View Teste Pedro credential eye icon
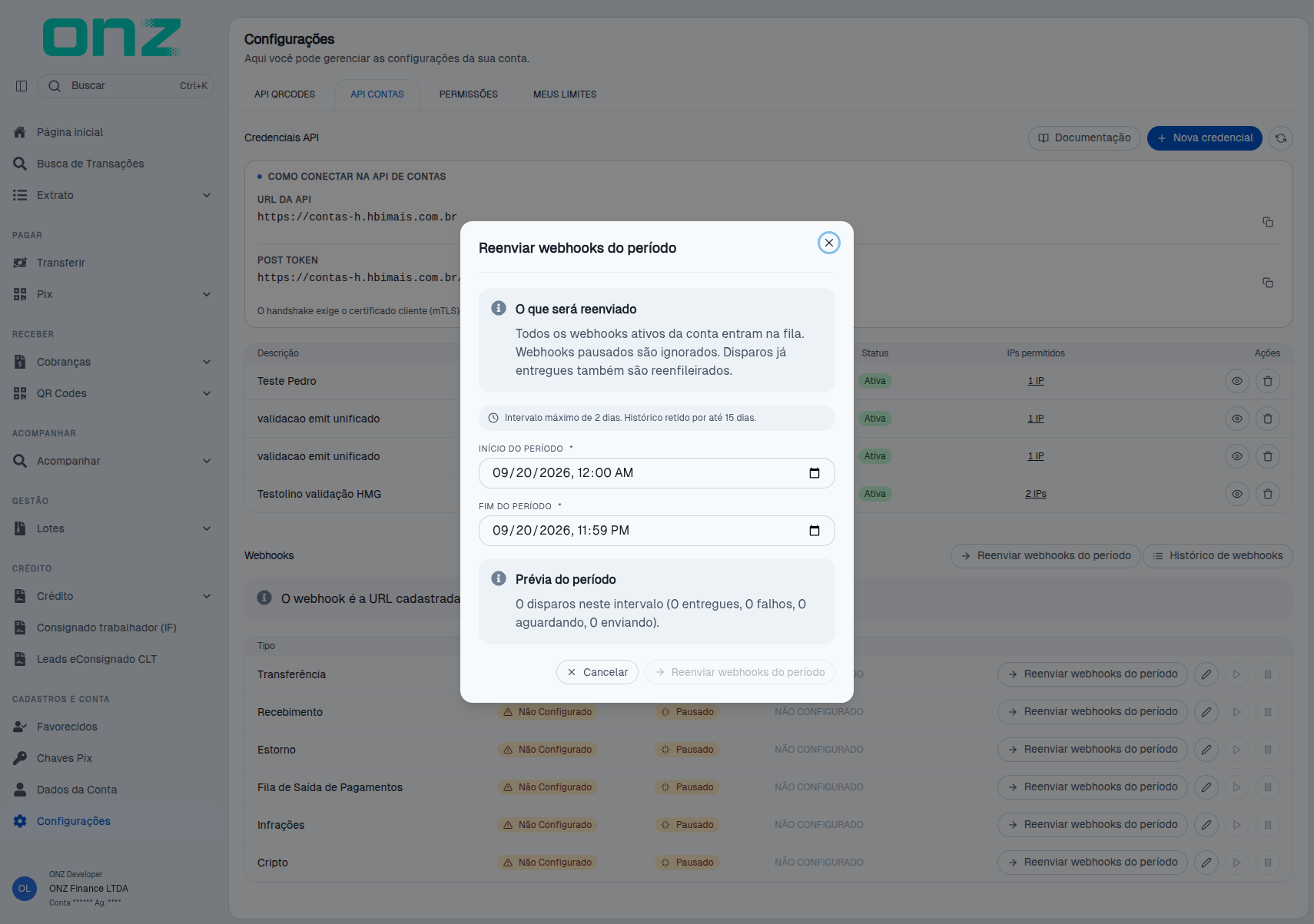1314x924 pixels. pos(1237,381)
